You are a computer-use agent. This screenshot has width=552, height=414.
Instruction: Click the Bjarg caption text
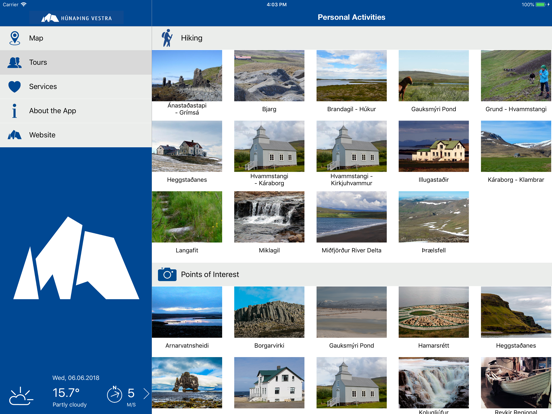(x=269, y=109)
